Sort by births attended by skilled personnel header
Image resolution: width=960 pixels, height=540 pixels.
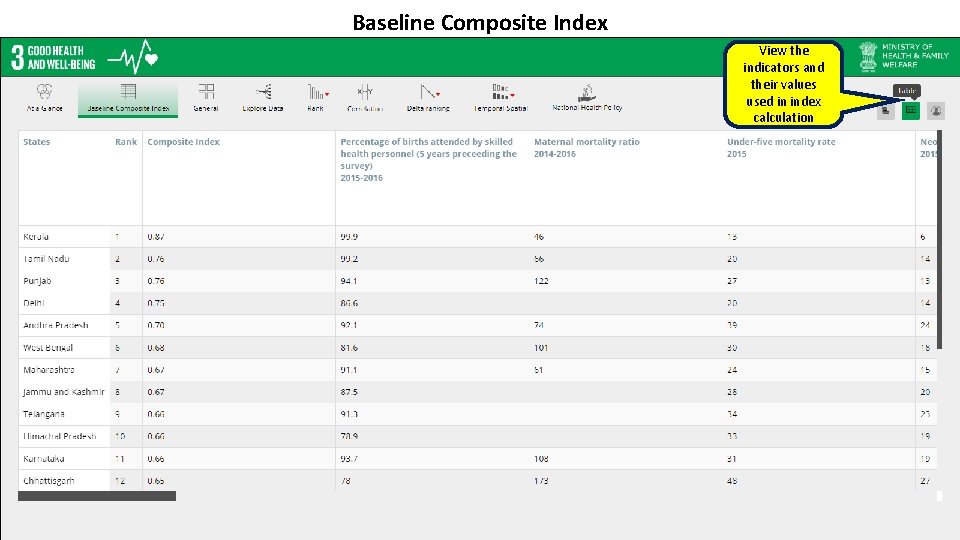click(429, 160)
